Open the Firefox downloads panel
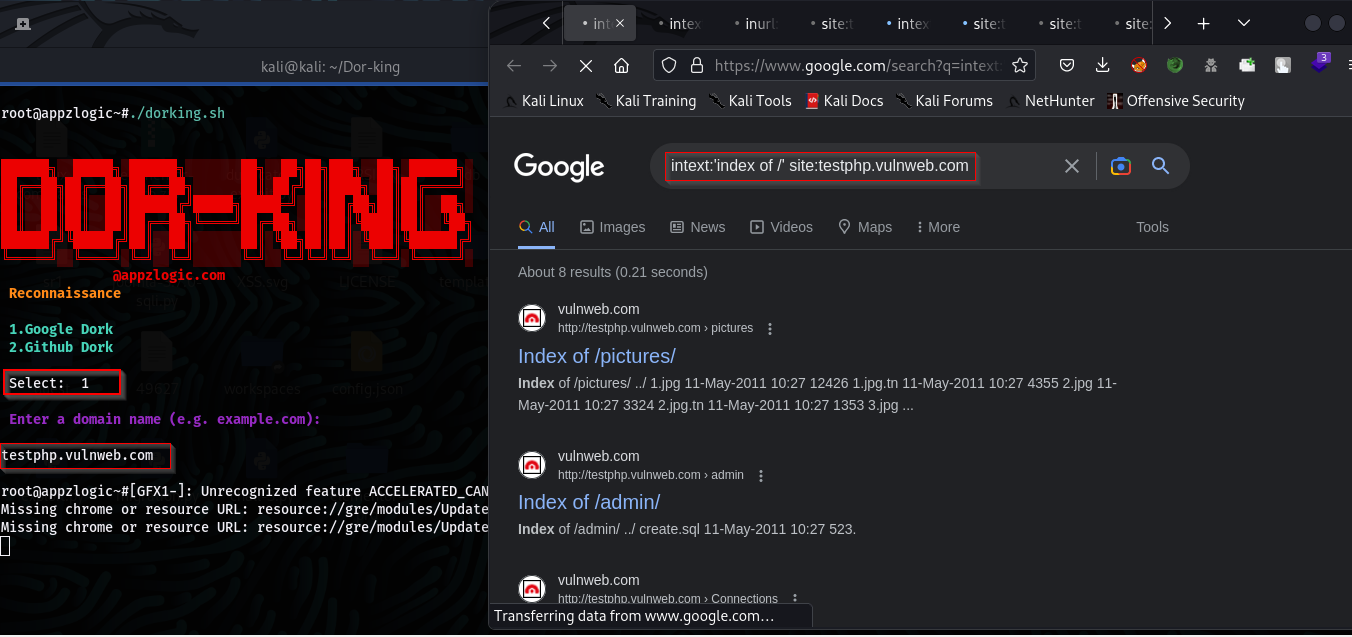The image size is (1352, 637). (x=1102, y=66)
